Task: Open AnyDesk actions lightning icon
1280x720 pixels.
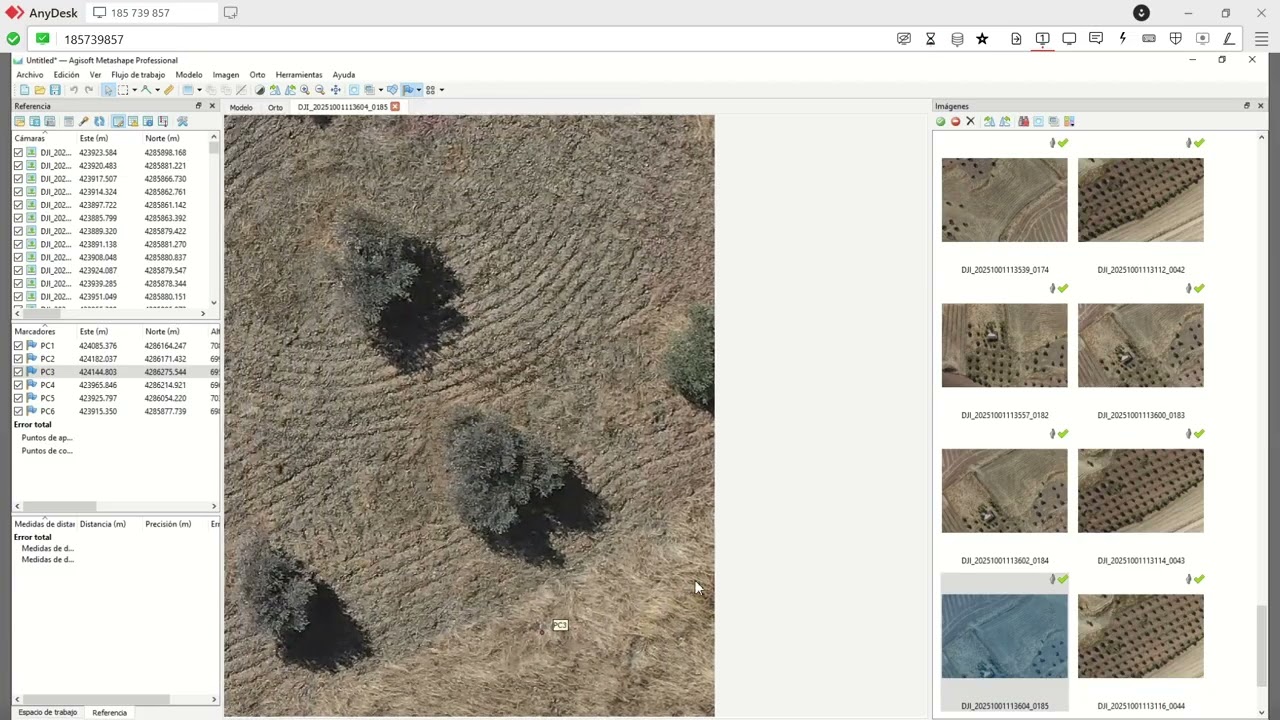Action: point(1122,39)
